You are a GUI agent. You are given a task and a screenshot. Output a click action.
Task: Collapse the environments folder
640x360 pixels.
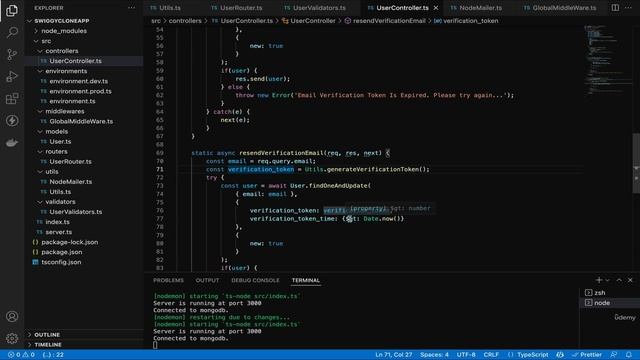point(66,71)
